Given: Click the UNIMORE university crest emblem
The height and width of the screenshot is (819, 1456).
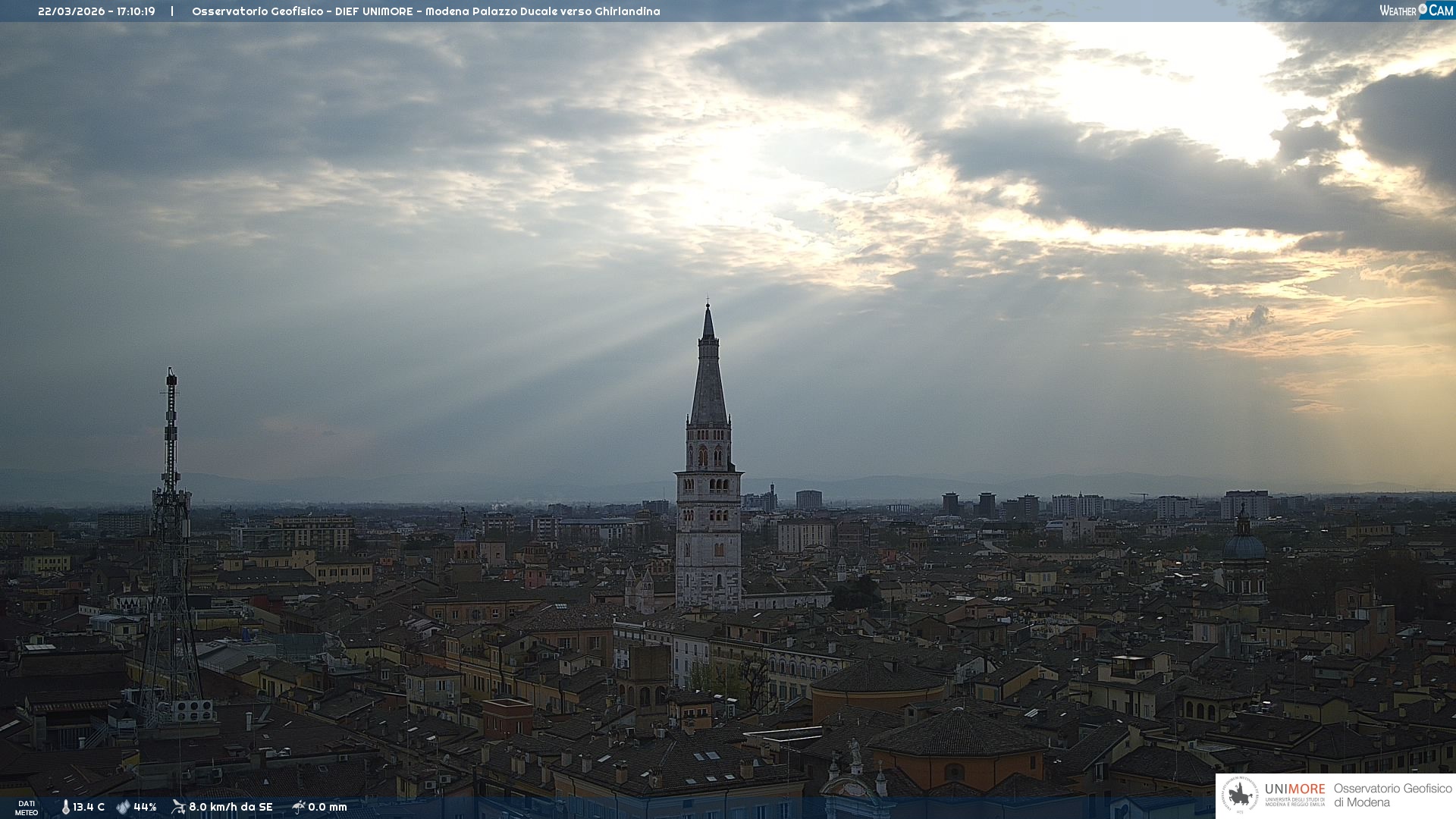Looking at the screenshot, I should click(x=1240, y=795).
